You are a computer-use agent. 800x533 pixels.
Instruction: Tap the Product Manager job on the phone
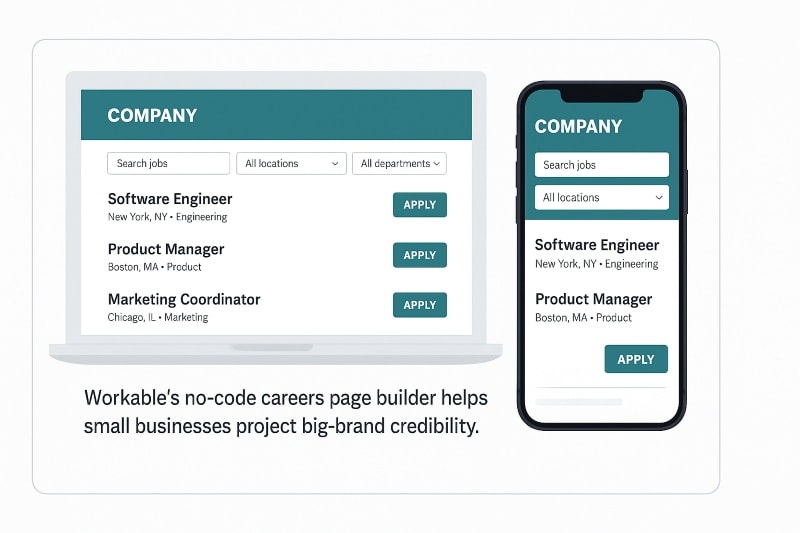(x=593, y=299)
